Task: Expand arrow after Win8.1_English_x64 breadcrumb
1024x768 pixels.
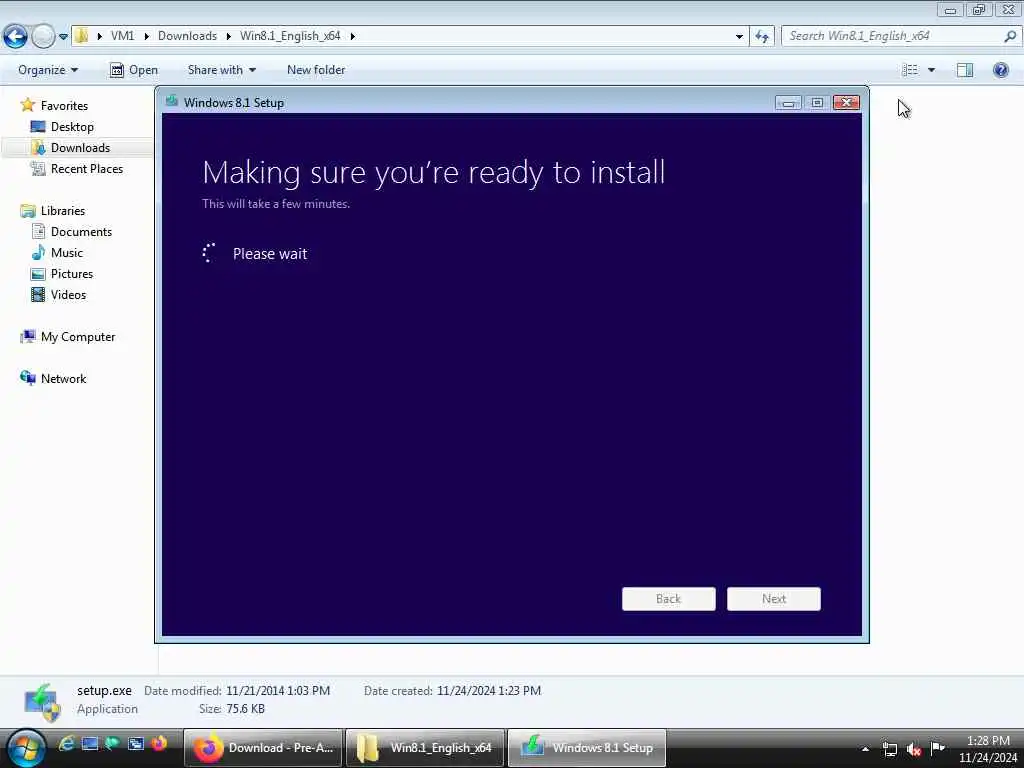Action: point(353,36)
